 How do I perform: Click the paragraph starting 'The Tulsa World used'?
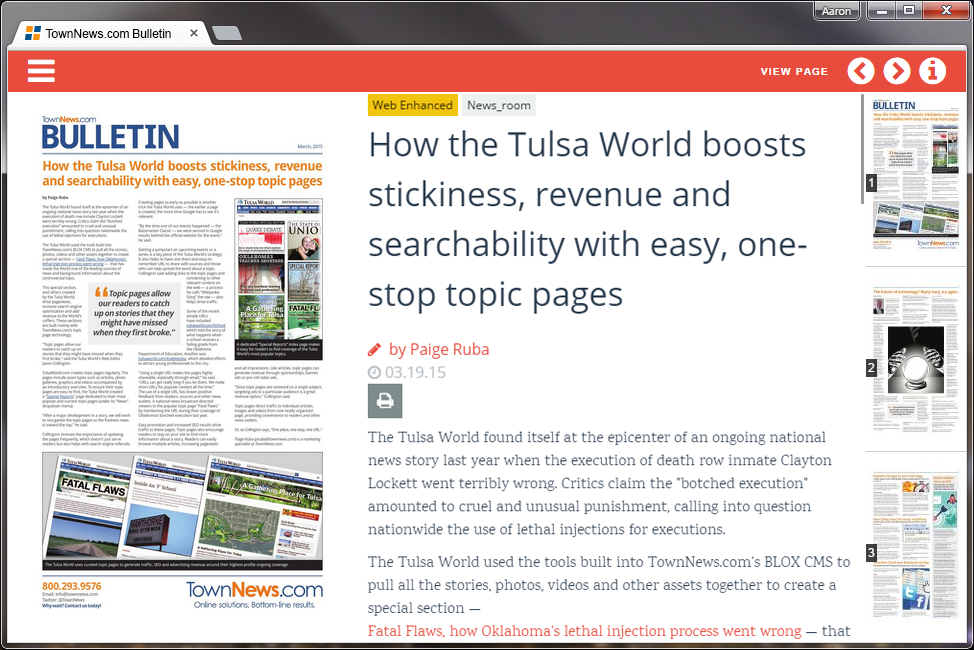tap(609, 597)
